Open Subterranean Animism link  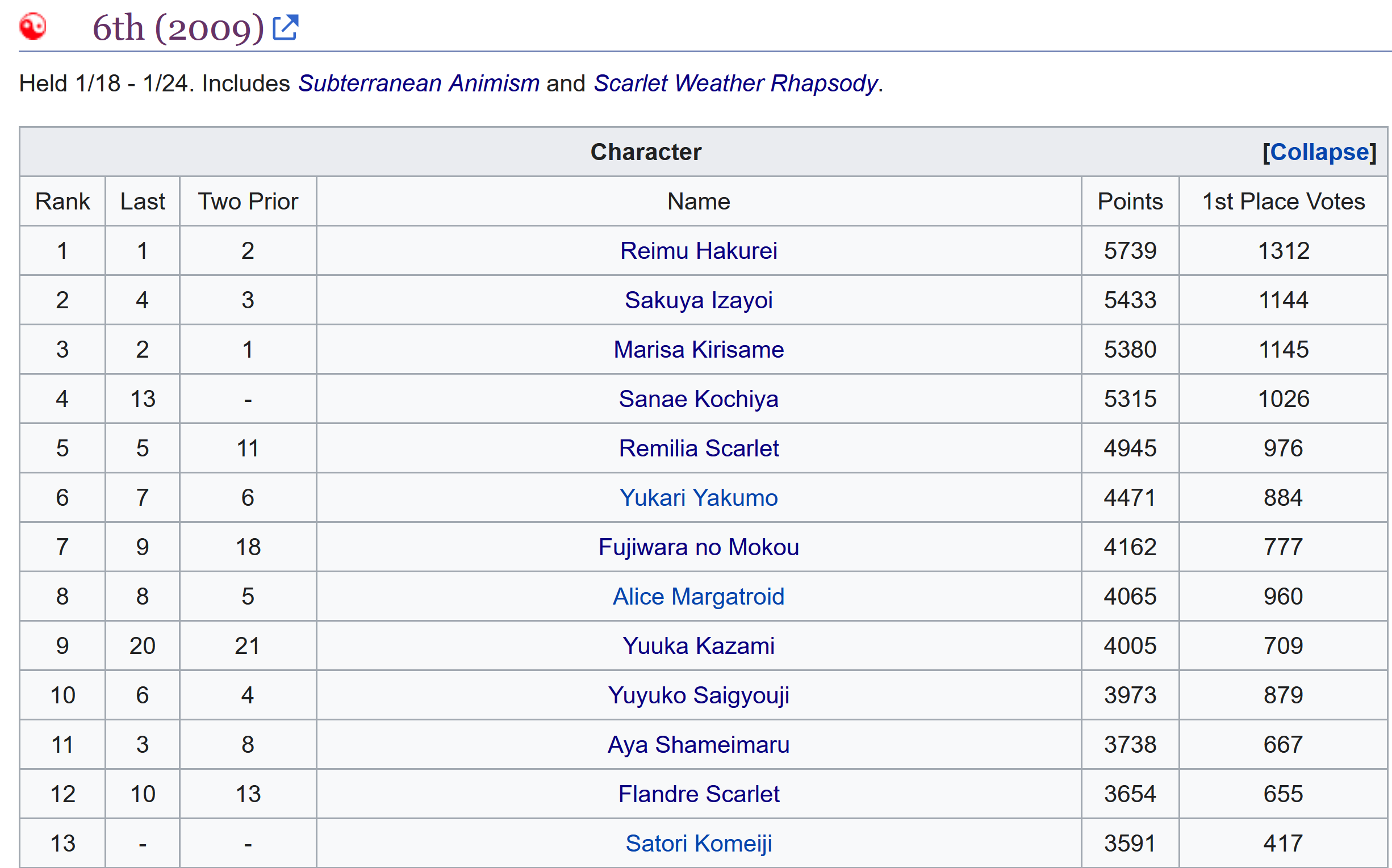(419, 83)
